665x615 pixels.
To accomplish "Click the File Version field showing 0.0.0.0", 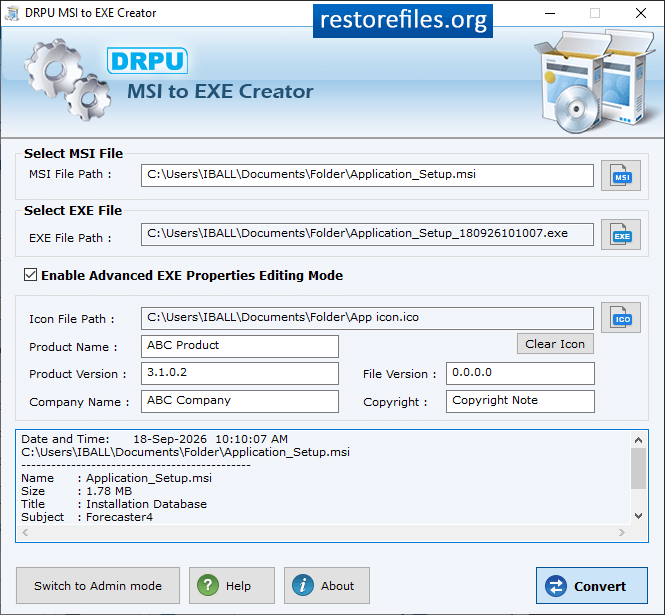I will 520,373.
